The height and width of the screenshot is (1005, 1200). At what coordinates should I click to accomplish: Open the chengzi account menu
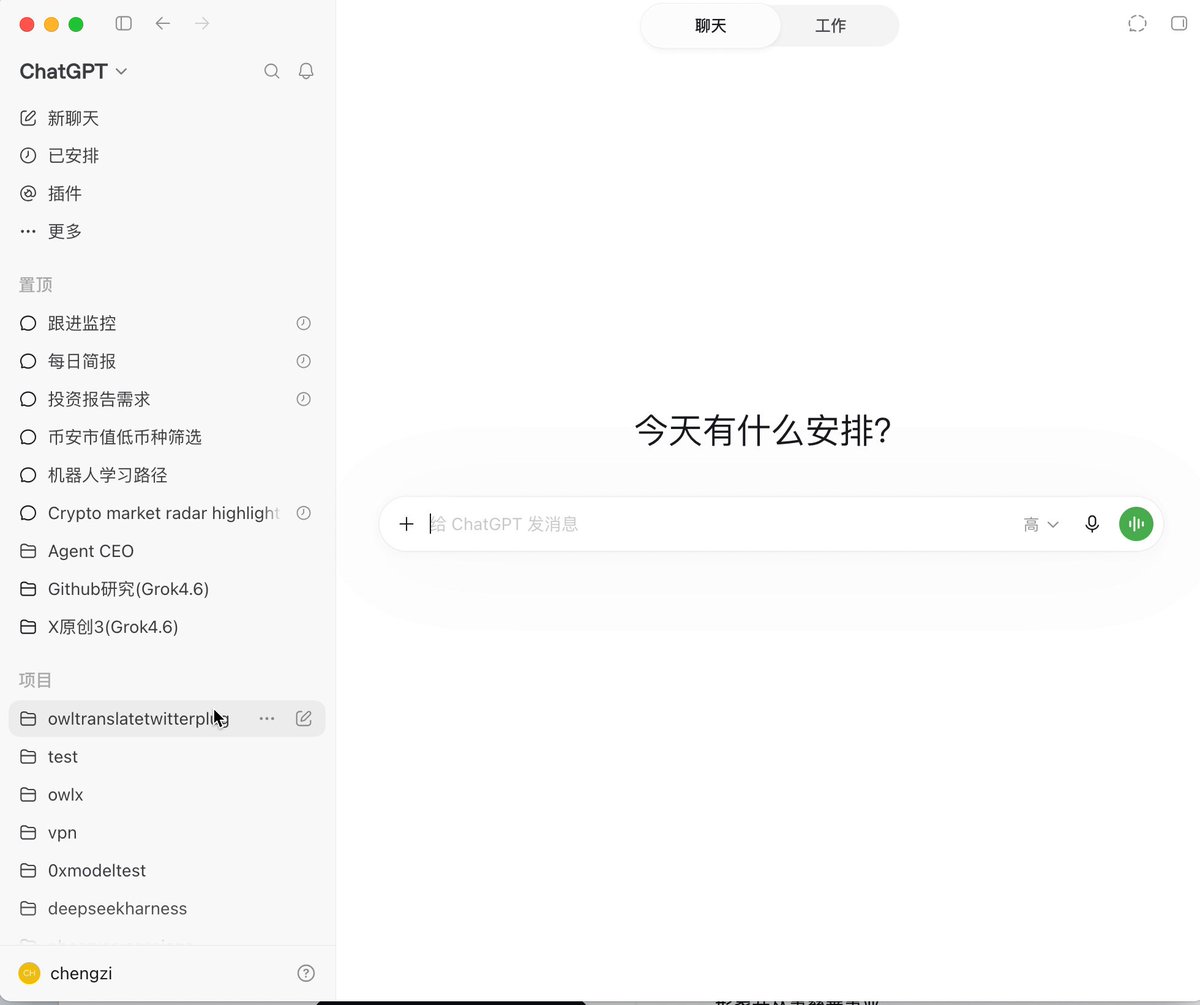(x=66, y=973)
